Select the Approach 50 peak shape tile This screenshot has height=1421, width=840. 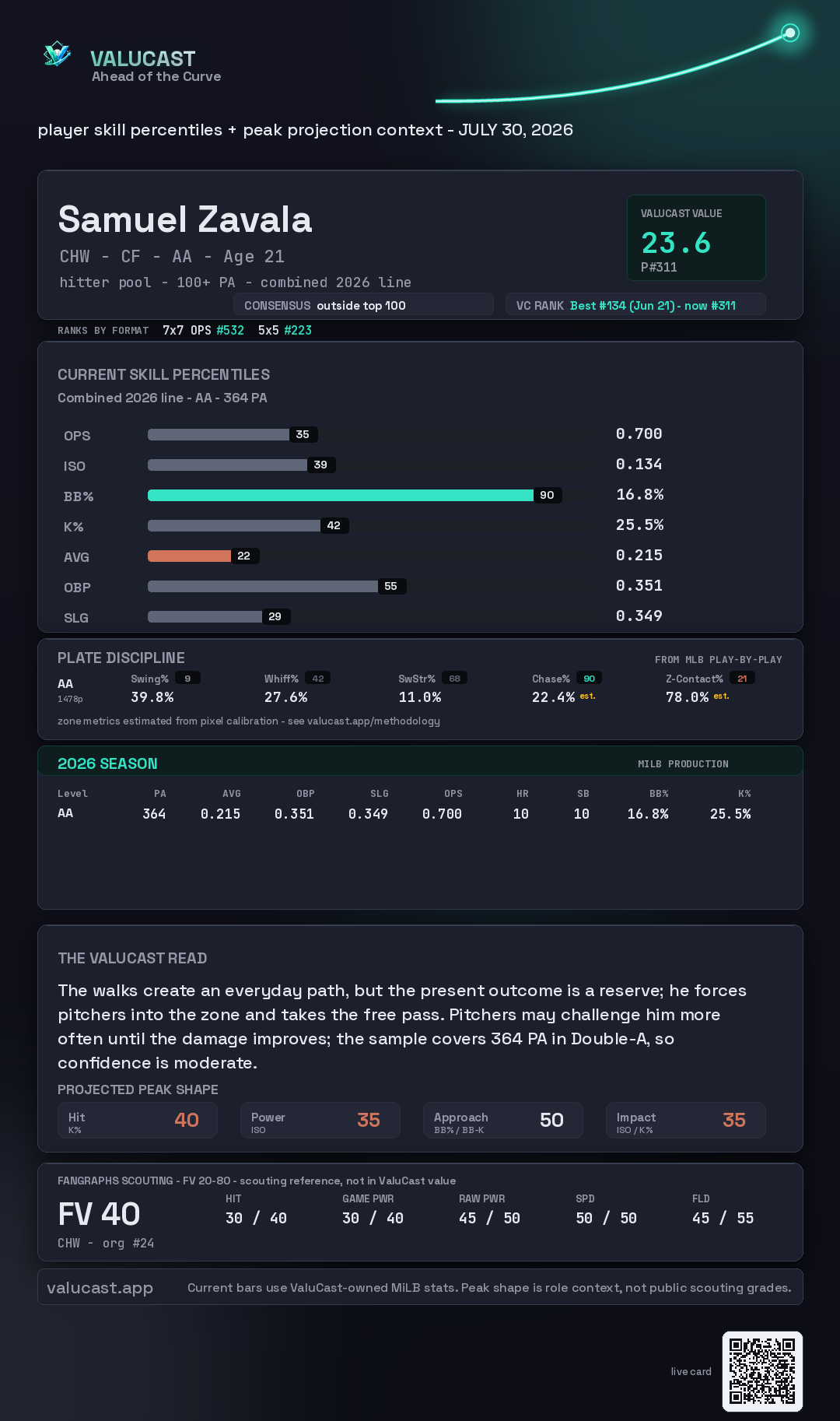(503, 1120)
